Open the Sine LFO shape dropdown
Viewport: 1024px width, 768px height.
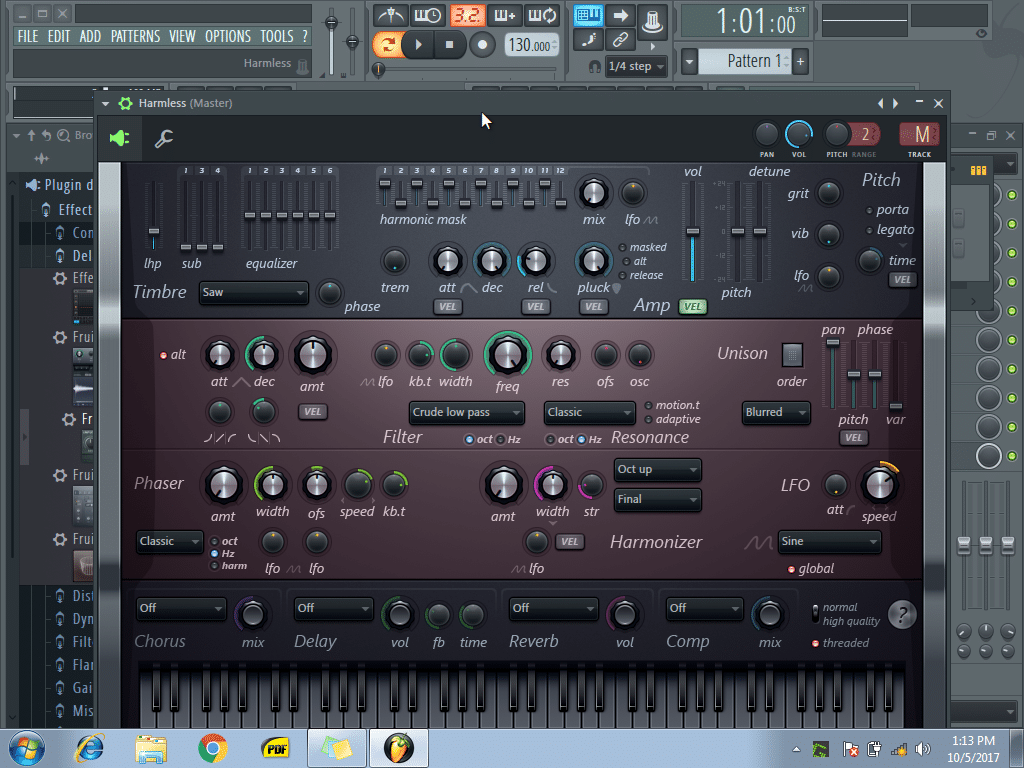pyautogui.click(x=829, y=541)
